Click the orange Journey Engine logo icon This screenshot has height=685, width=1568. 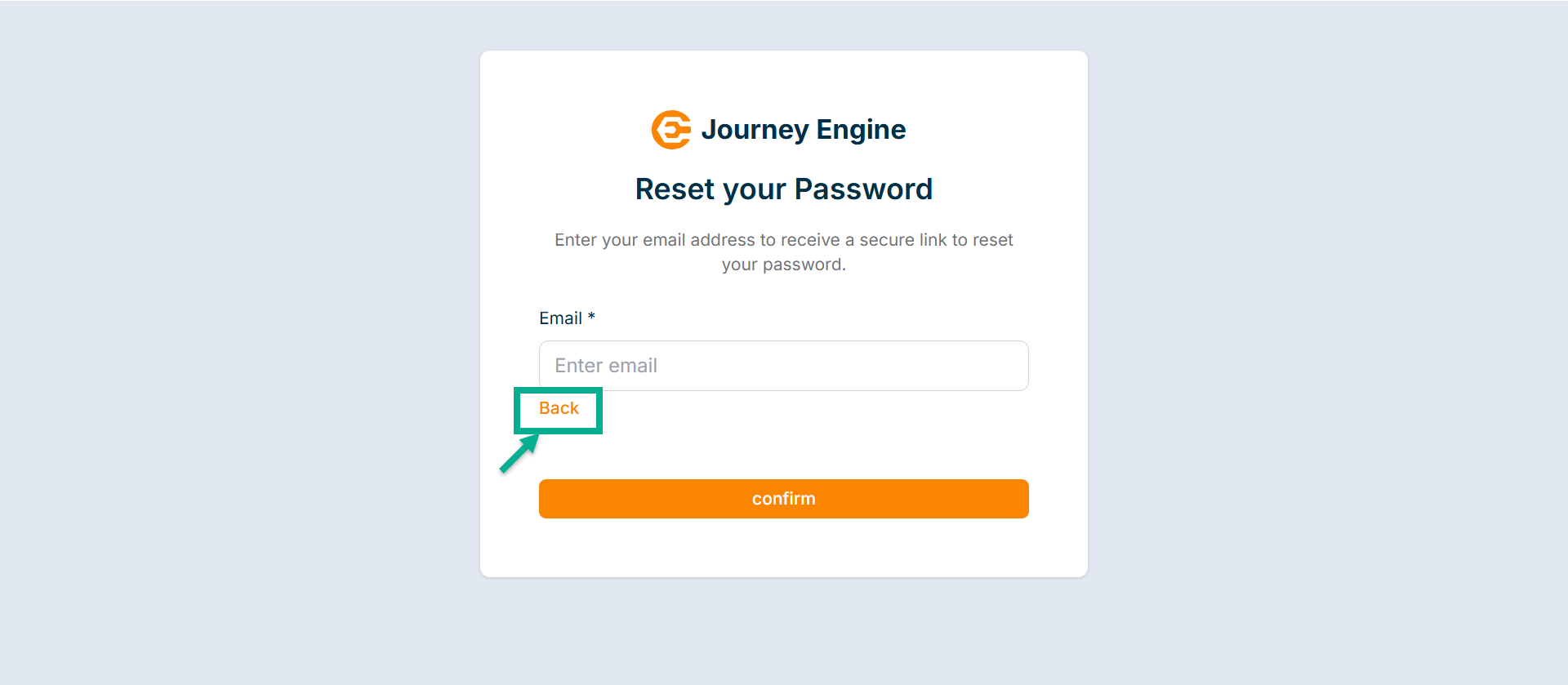click(671, 130)
